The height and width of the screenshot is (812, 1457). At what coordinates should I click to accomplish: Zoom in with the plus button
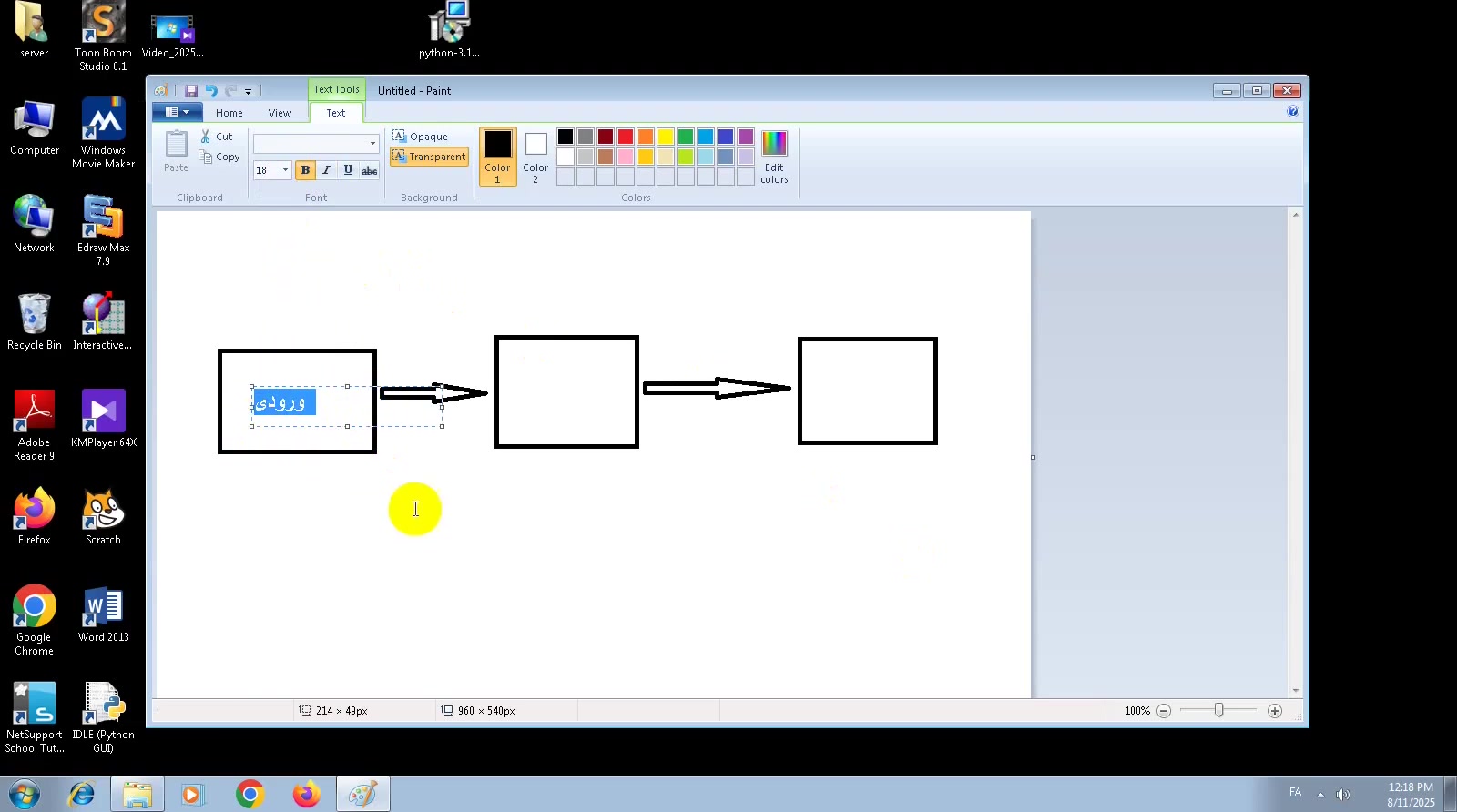click(1275, 711)
